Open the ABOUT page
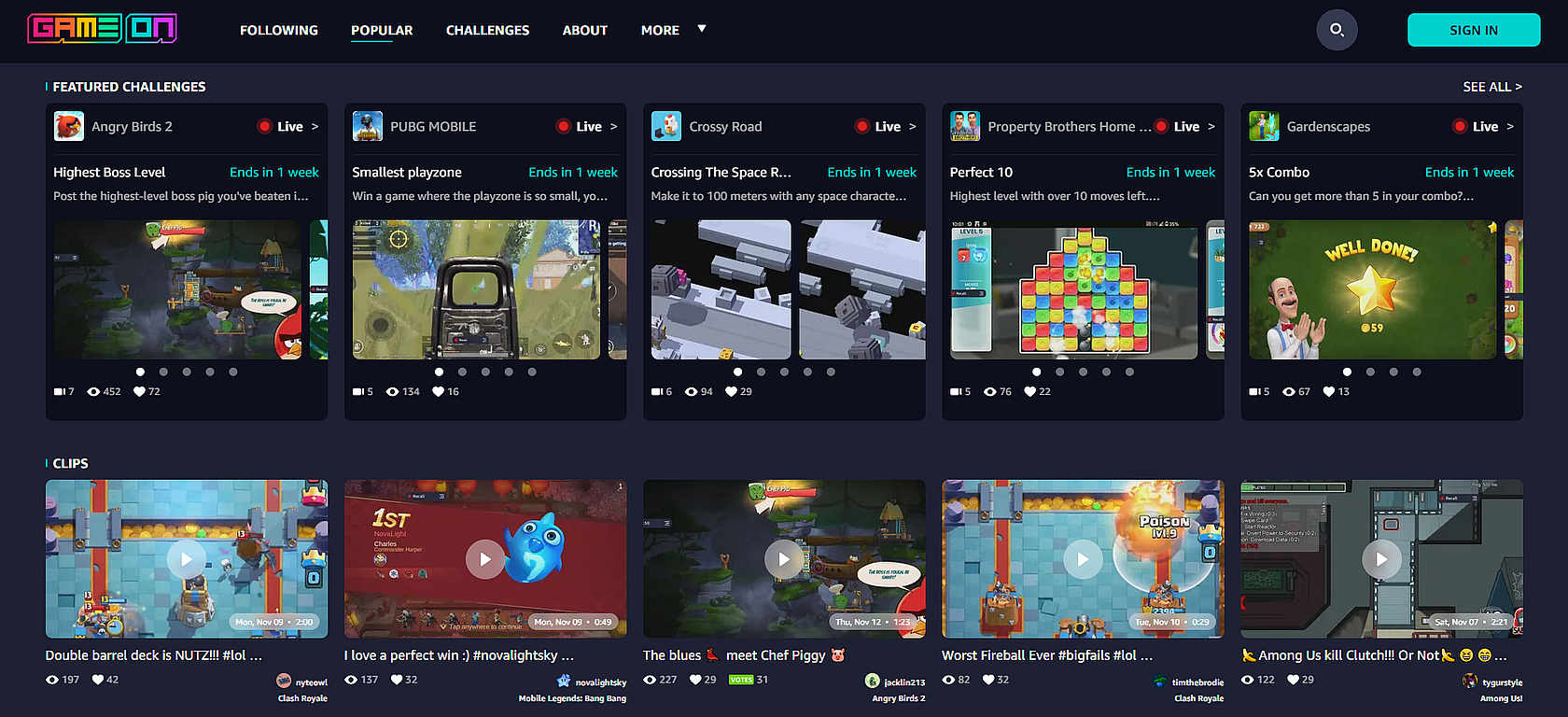Image resolution: width=1568 pixels, height=717 pixels. tap(585, 30)
